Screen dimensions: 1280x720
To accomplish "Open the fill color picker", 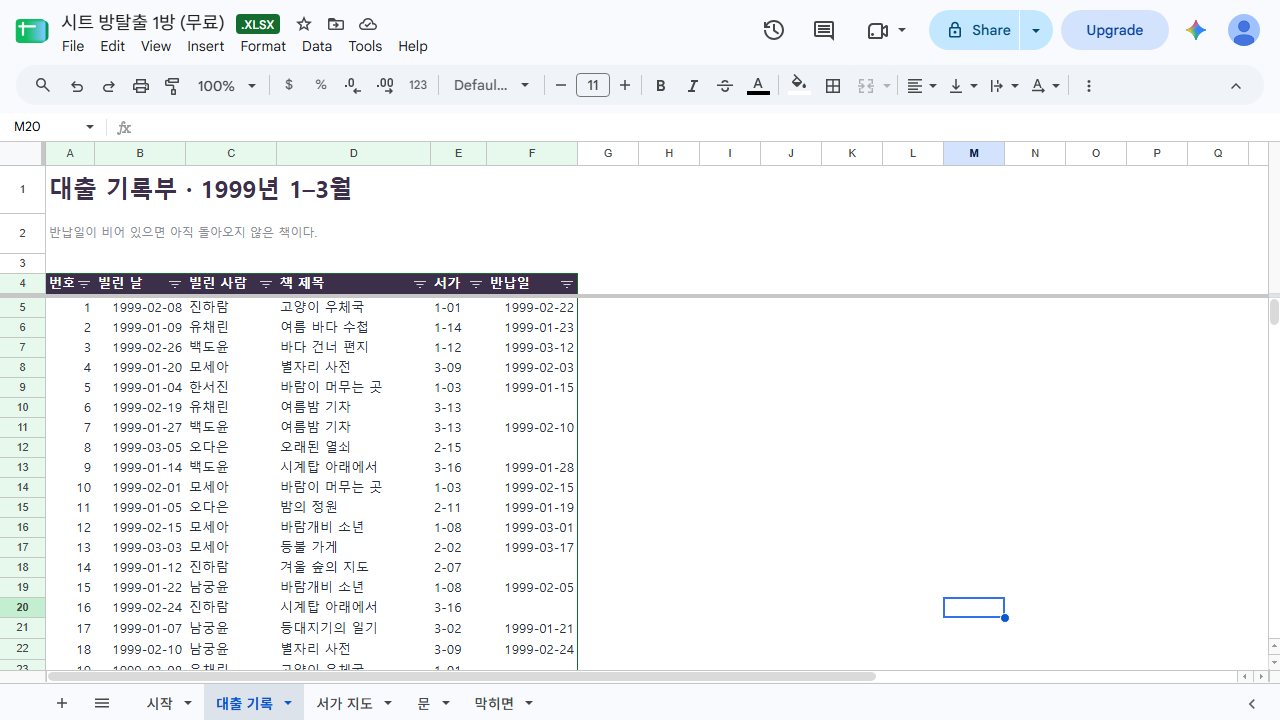I will 798,86.
